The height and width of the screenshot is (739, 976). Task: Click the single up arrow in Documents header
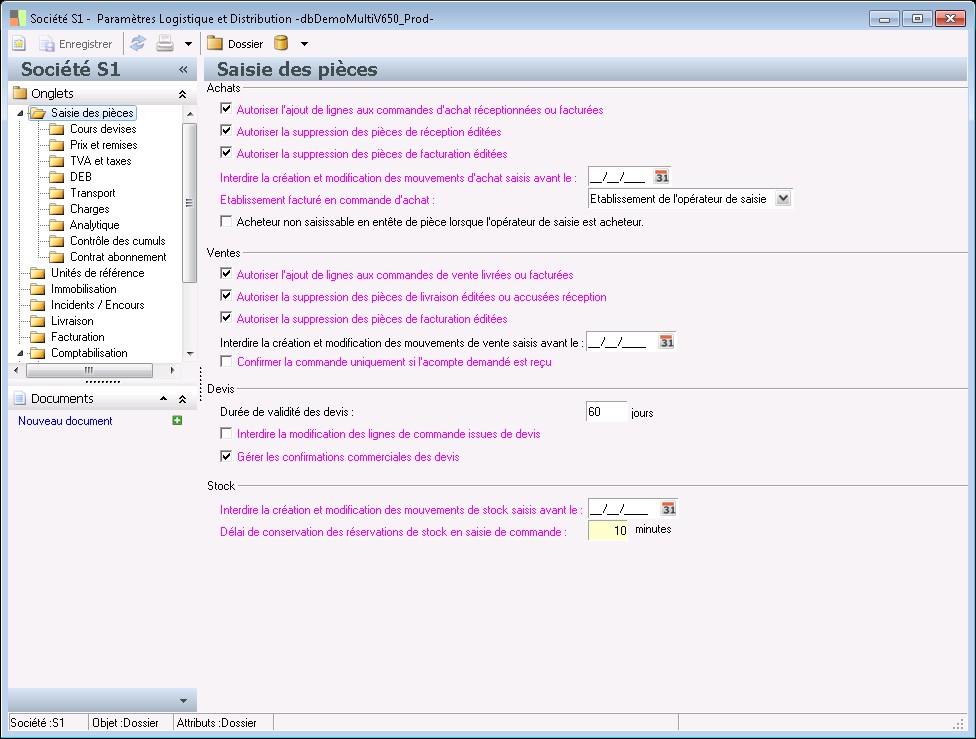click(x=163, y=398)
